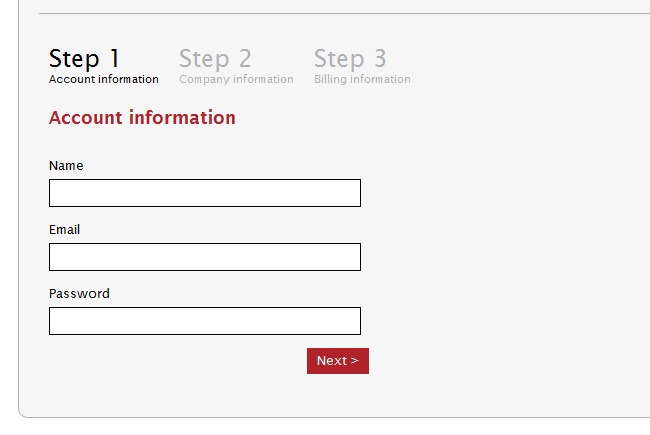650x435 pixels.
Task: Activate the last text box above Next
Action: 204,321
